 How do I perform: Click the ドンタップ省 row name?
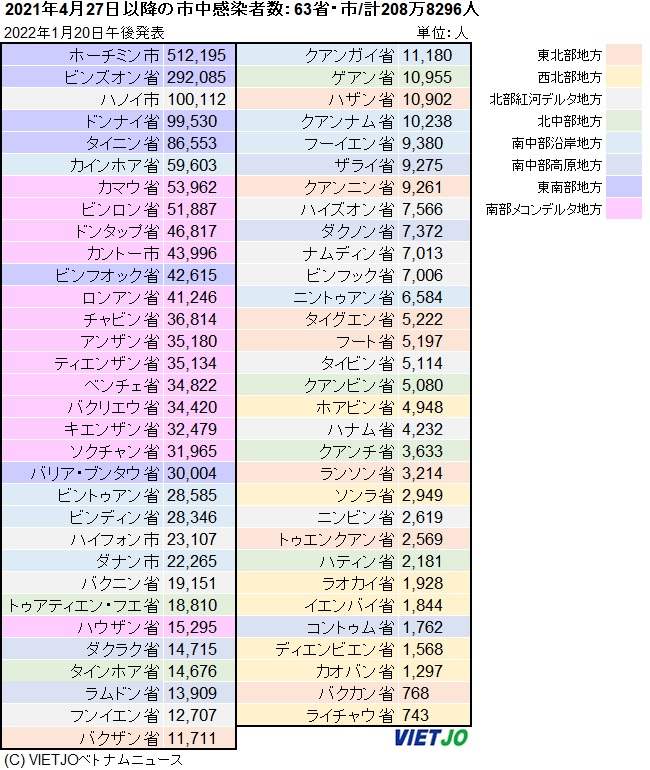click(117, 231)
